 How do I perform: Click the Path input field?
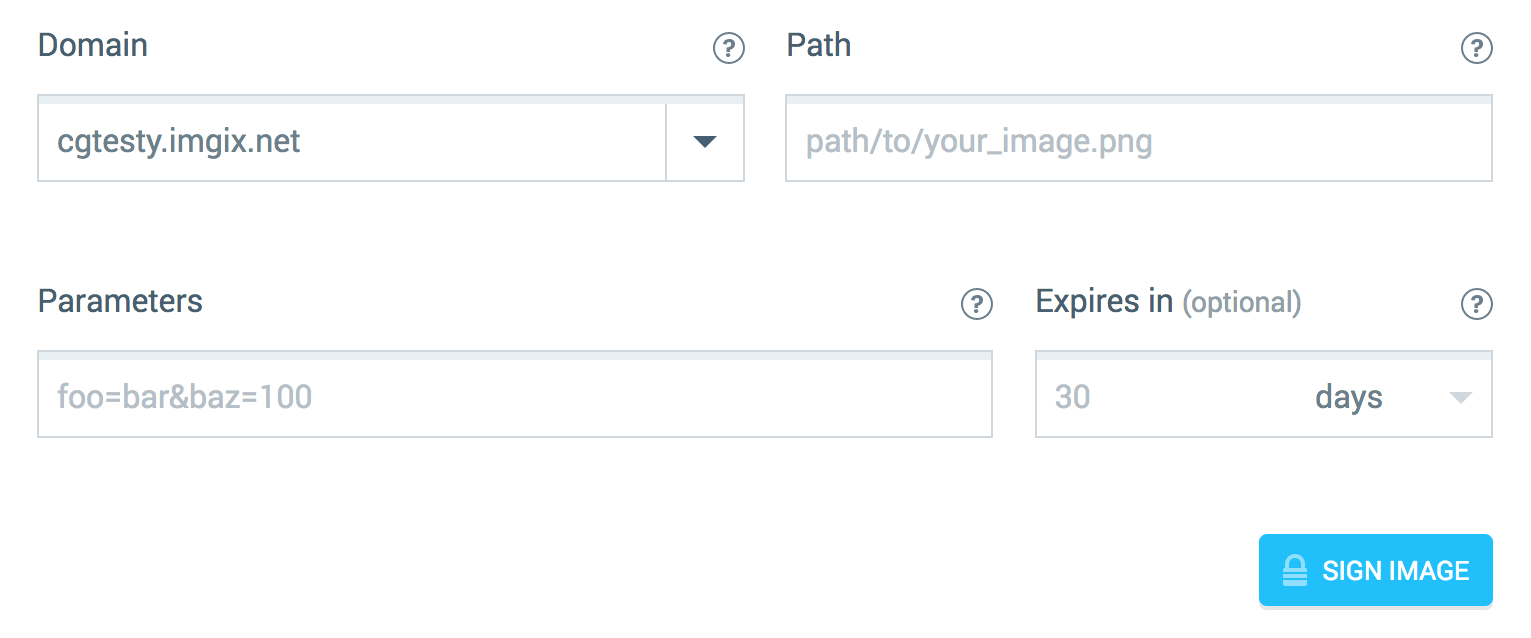pyautogui.click(x=1138, y=139)
